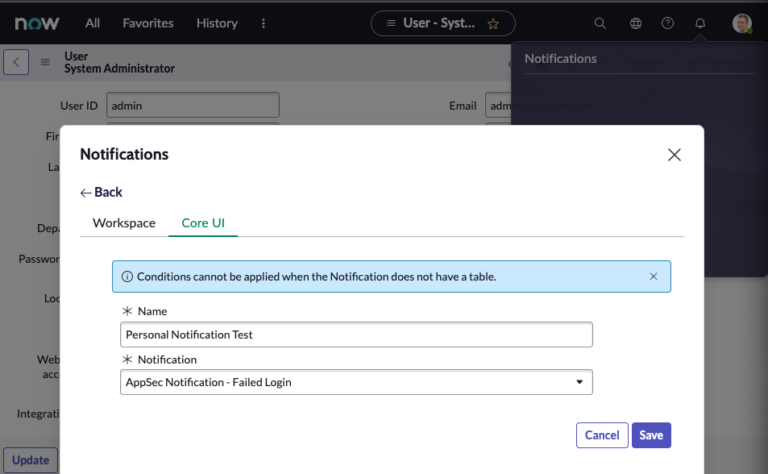Dismiss the conditions info banner
Viewport: 768px width, 474px height.
tap(653, 277)
